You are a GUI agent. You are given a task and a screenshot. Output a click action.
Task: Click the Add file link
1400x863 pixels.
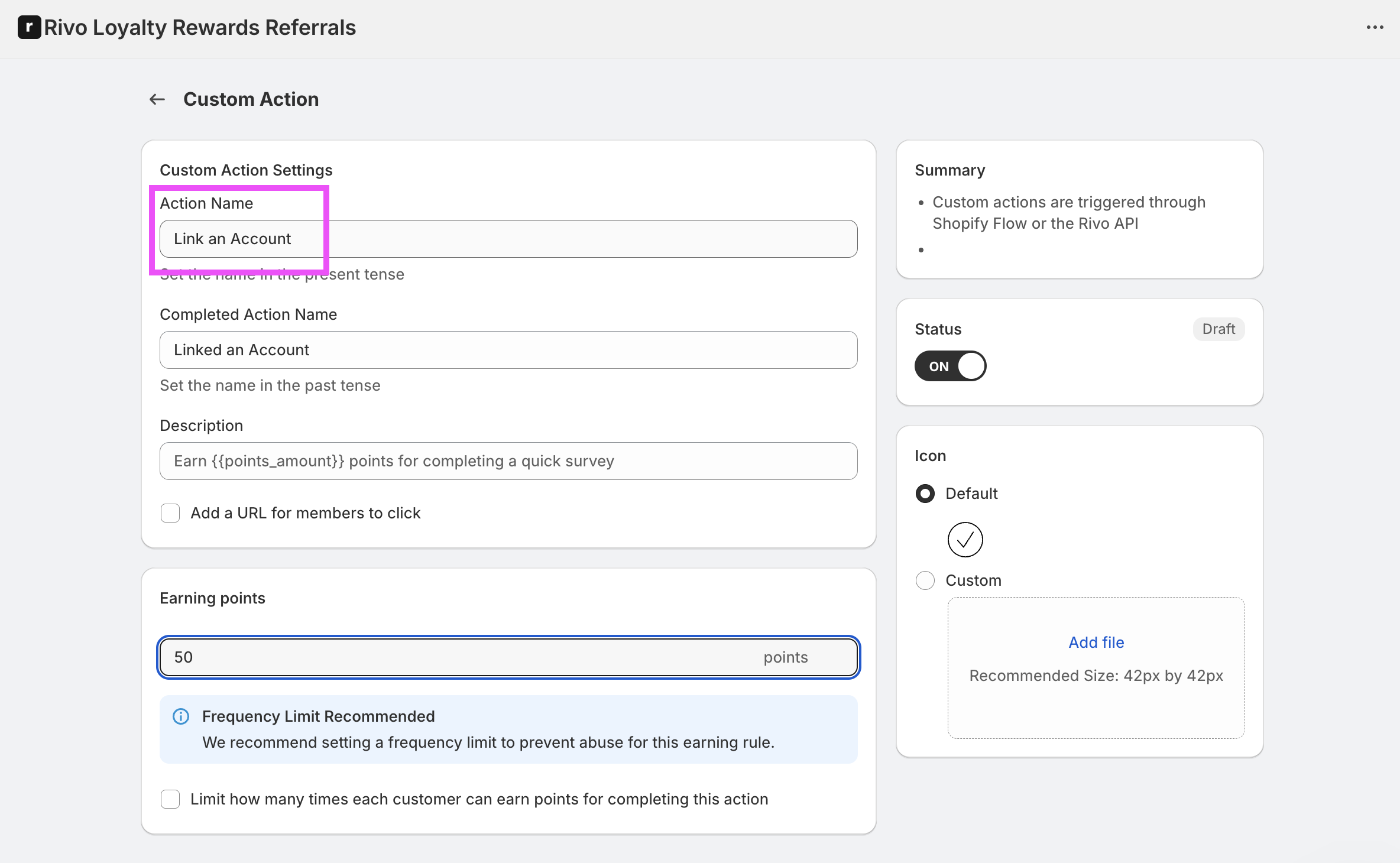1096,643
